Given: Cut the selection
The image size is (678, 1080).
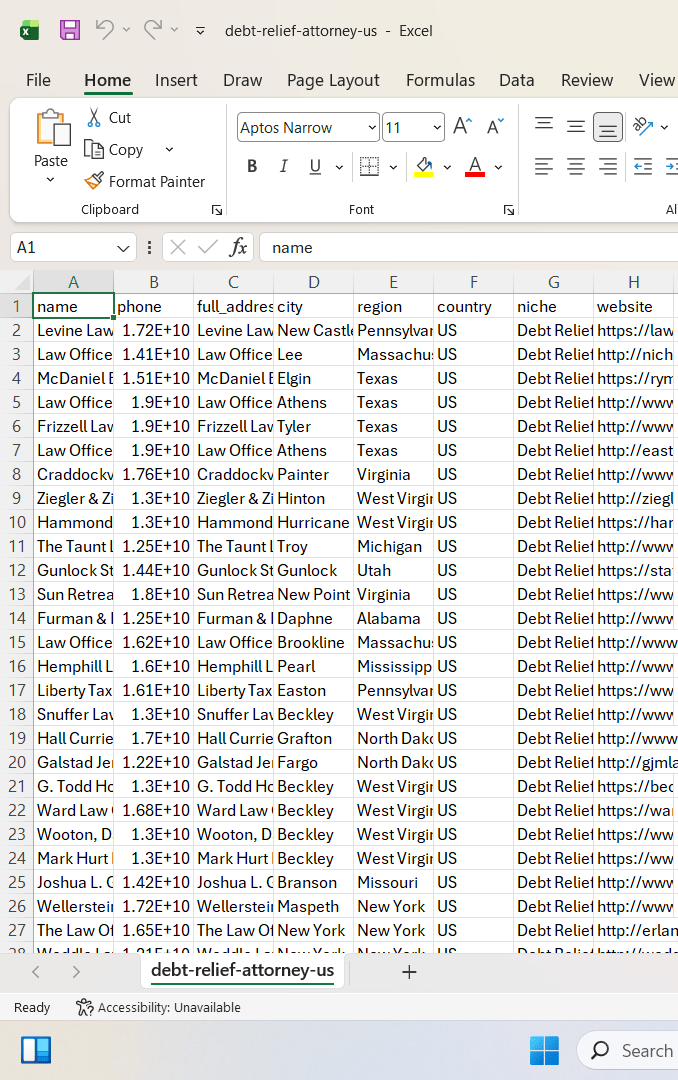Looking at the screenshot, I should point(109,118).
